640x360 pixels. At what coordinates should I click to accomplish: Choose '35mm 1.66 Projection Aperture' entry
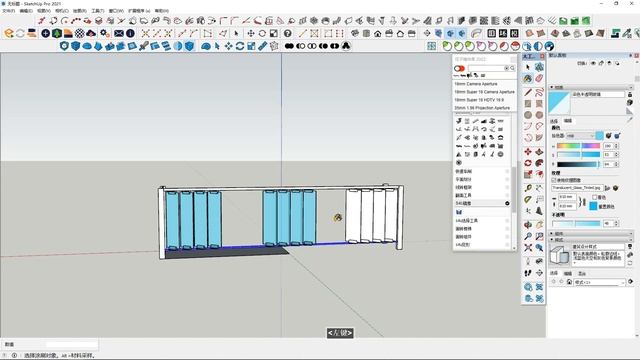tap(482, 108)
